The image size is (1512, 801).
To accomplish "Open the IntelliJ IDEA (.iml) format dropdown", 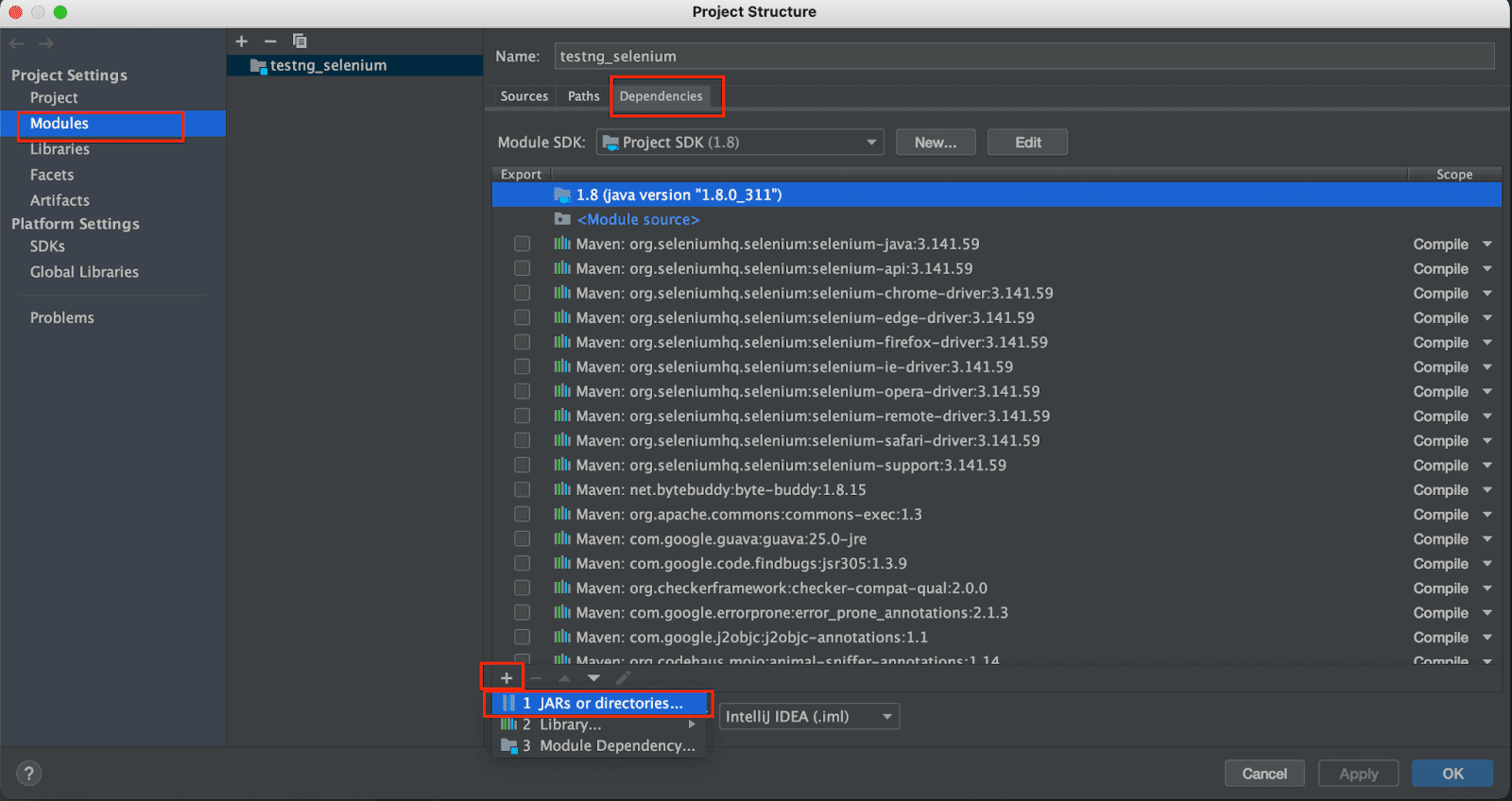I will click(x=810, y=717).
